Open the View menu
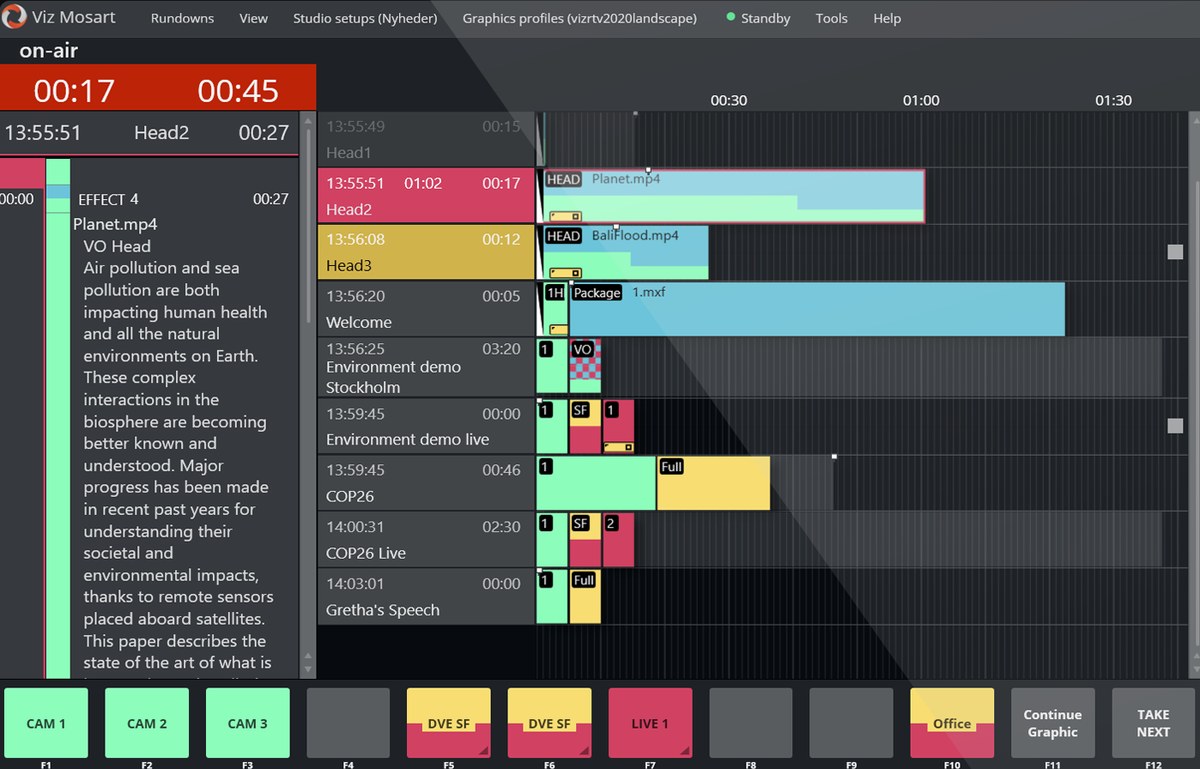This screenshot has height=769, width=1200. (x=253, y=18)
